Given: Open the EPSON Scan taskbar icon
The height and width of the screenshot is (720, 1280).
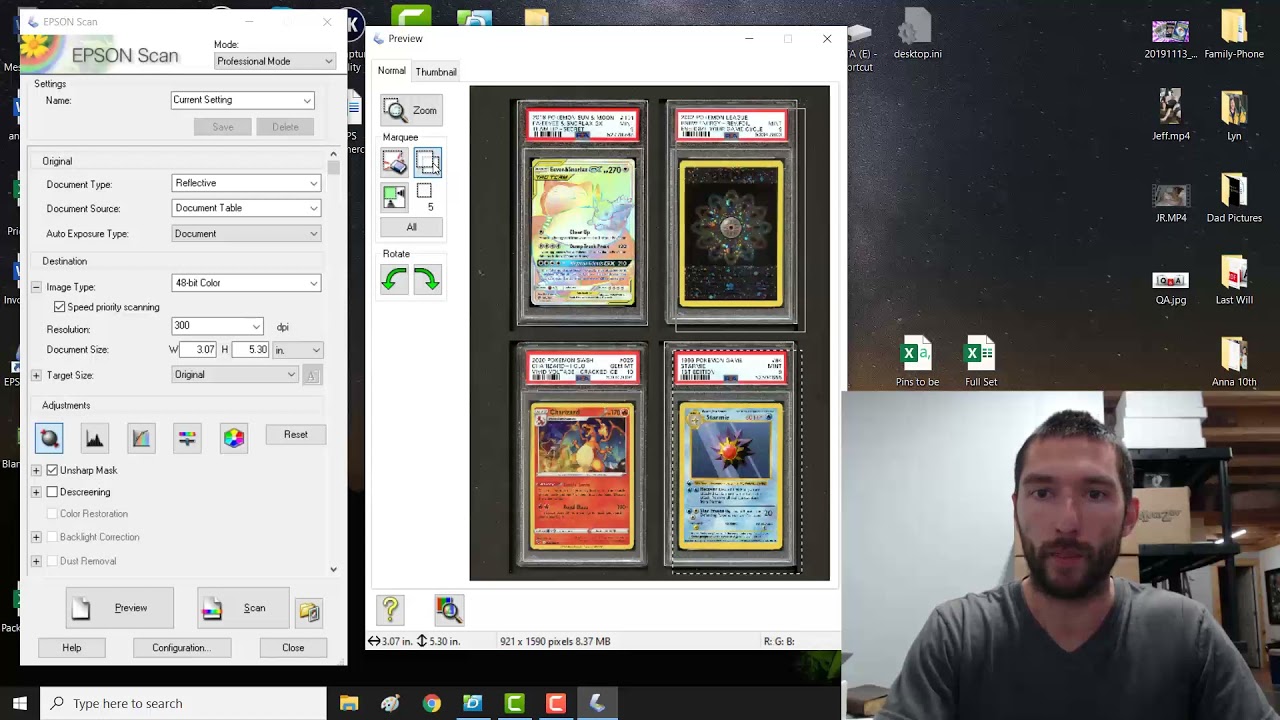Looking at the screenshot, I should tap(597, 703).
